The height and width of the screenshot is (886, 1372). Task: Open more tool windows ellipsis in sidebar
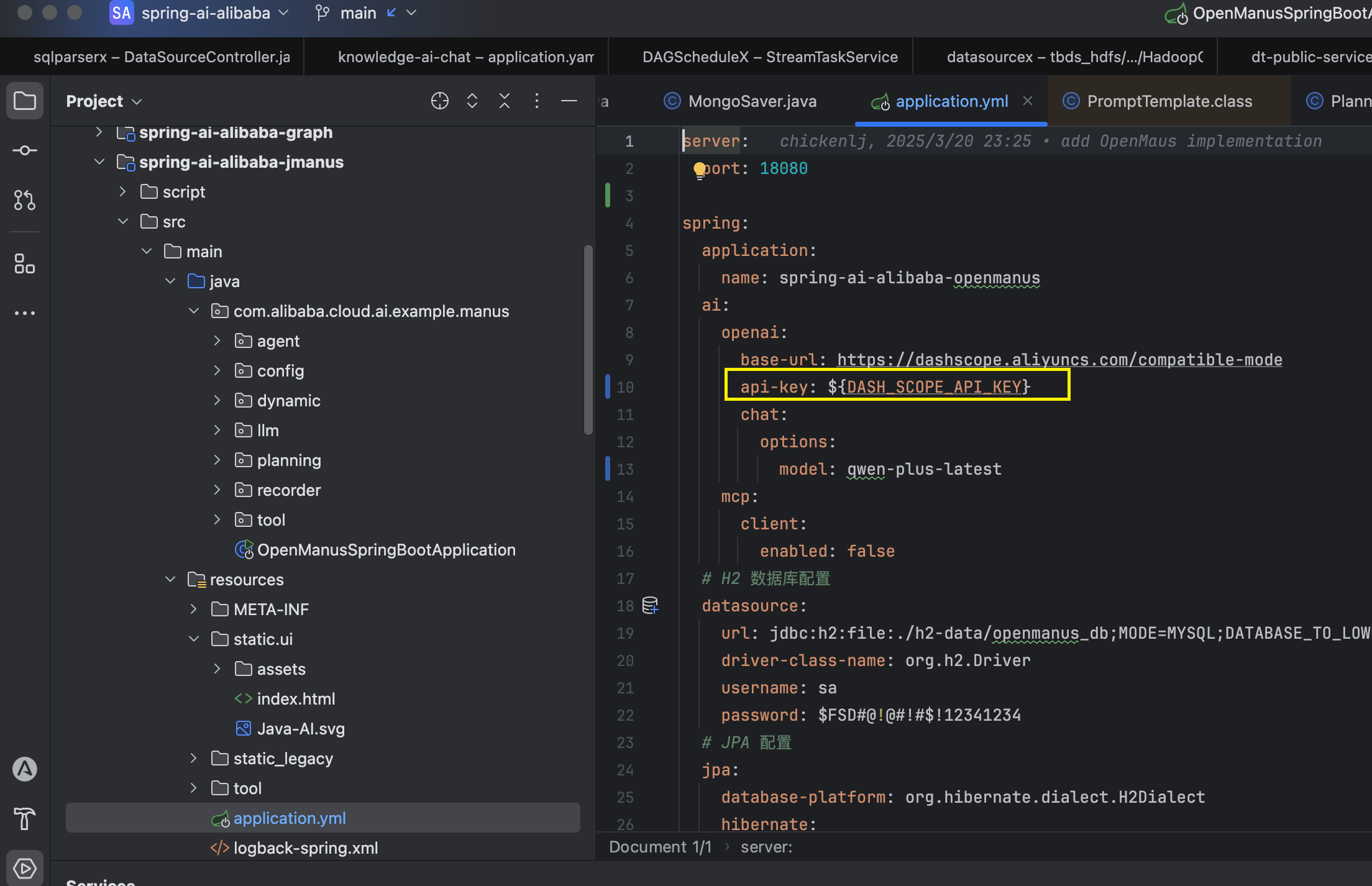(25, 313)
